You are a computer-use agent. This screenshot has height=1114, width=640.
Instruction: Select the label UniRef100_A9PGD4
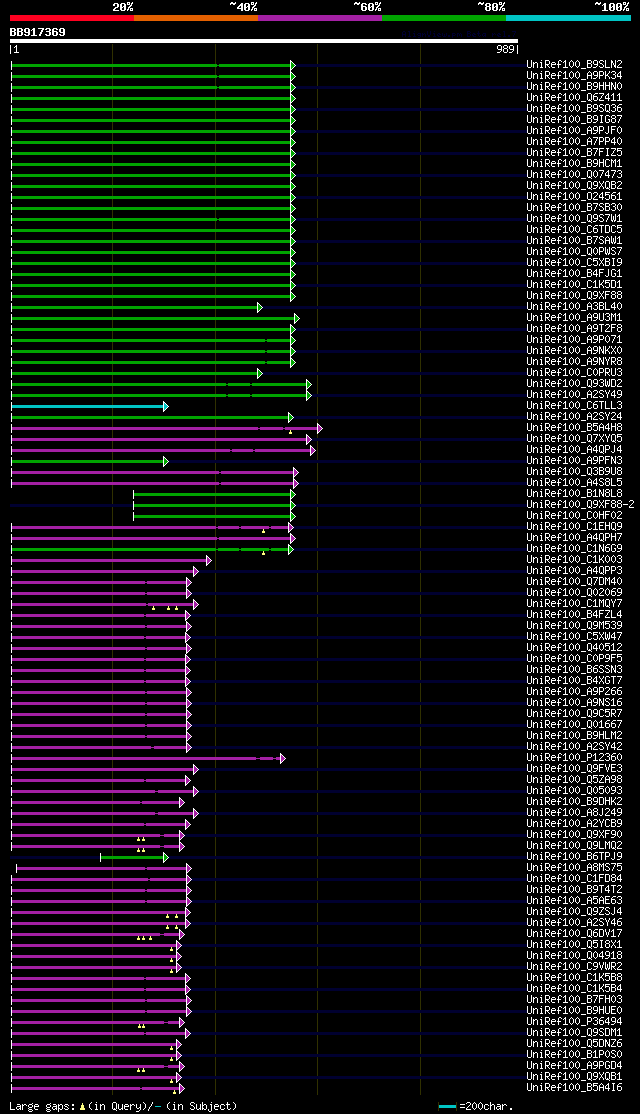575,1066
